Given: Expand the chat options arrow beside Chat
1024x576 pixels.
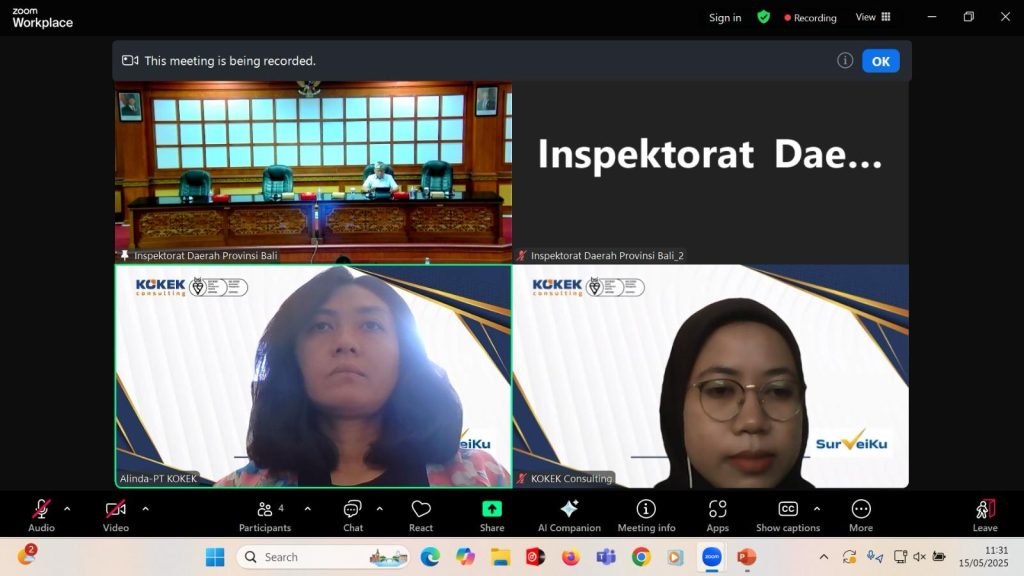Looking at the screenshot, I should pos(379,509).
